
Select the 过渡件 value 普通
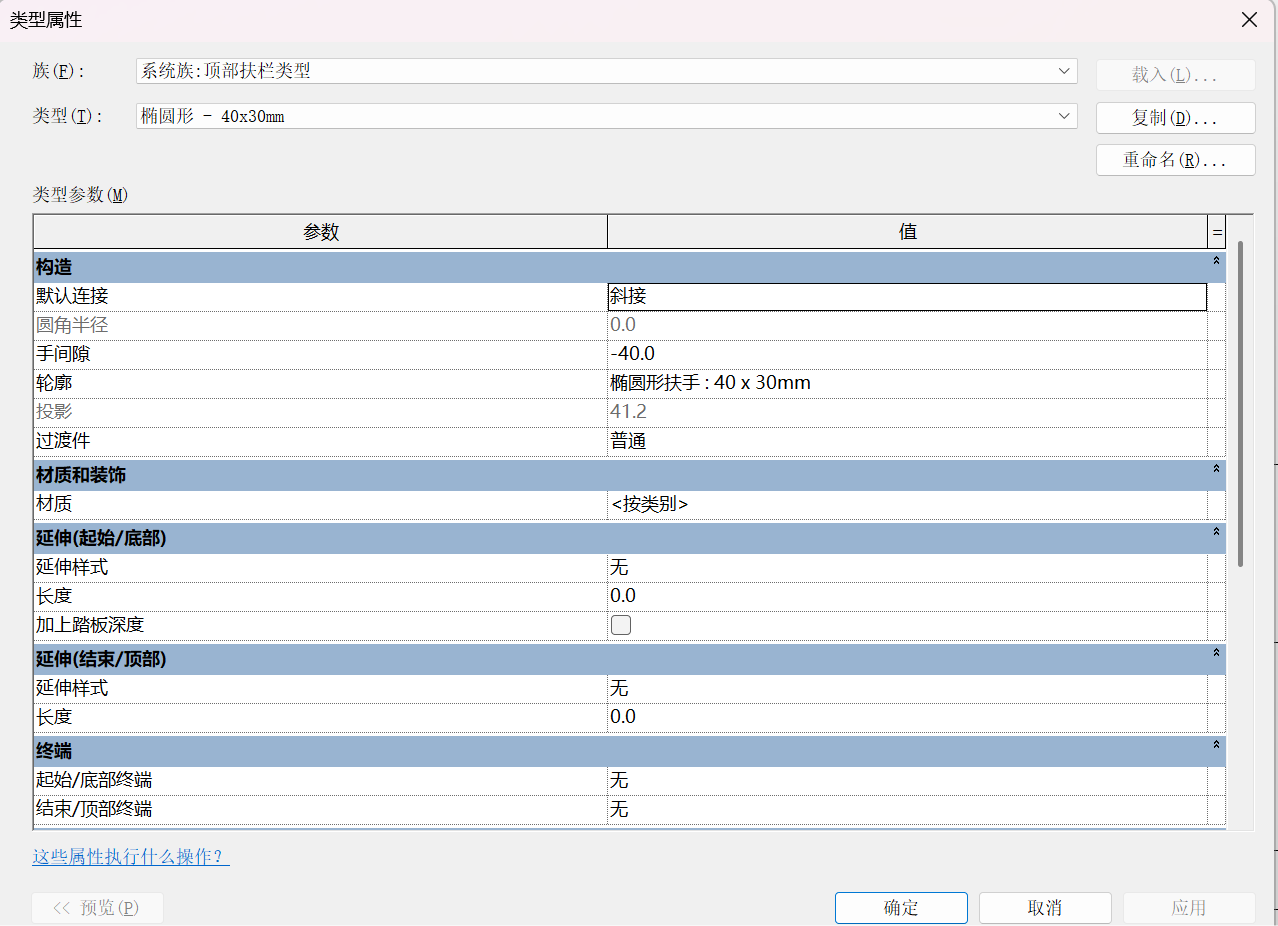tap(907, 441)
